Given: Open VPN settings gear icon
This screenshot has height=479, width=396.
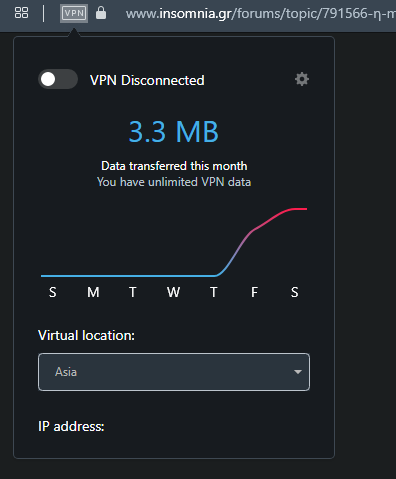Looking at the screenshot, I should pos(302,79).
